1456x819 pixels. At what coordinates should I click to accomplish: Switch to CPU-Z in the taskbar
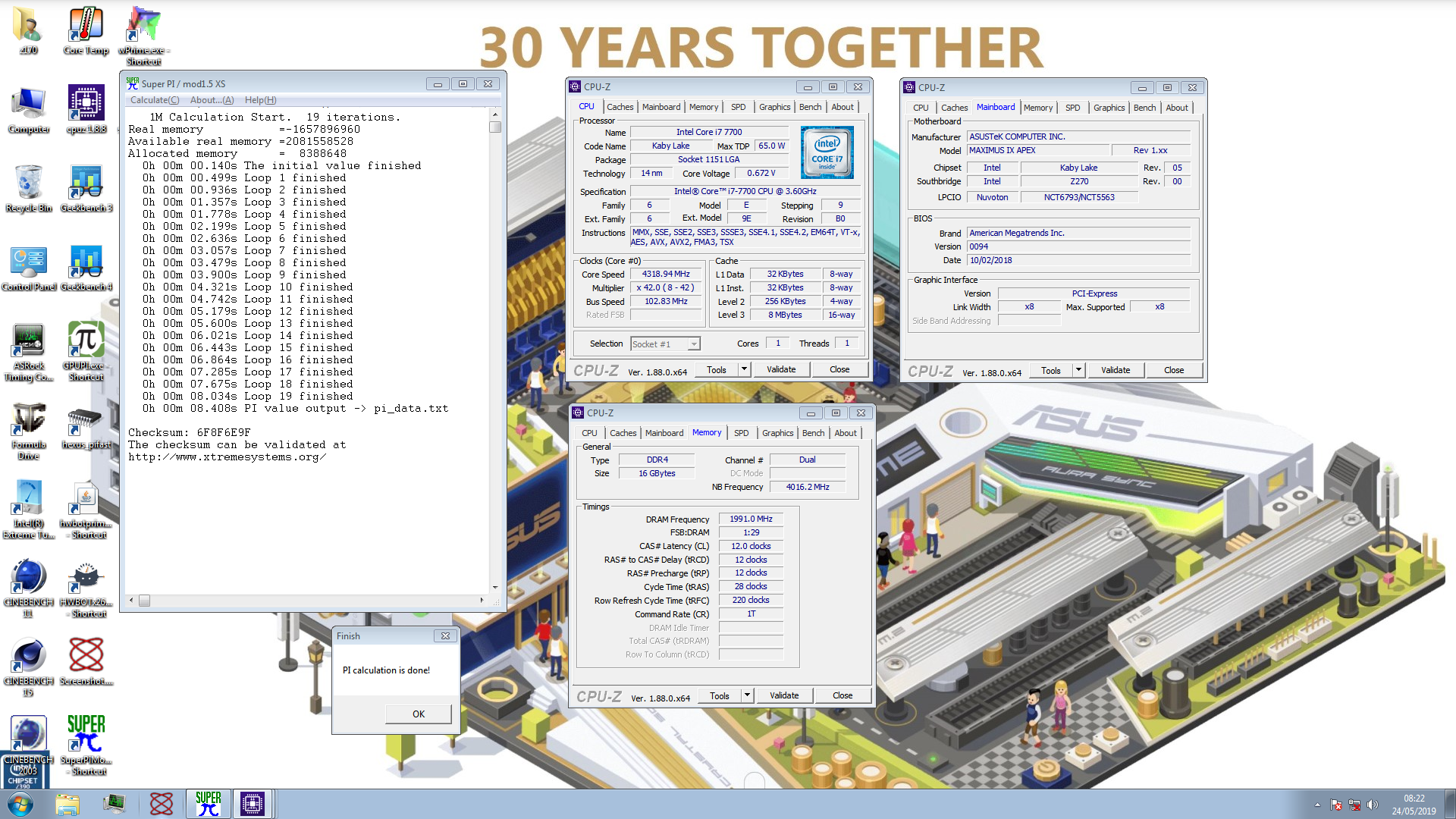253,804
